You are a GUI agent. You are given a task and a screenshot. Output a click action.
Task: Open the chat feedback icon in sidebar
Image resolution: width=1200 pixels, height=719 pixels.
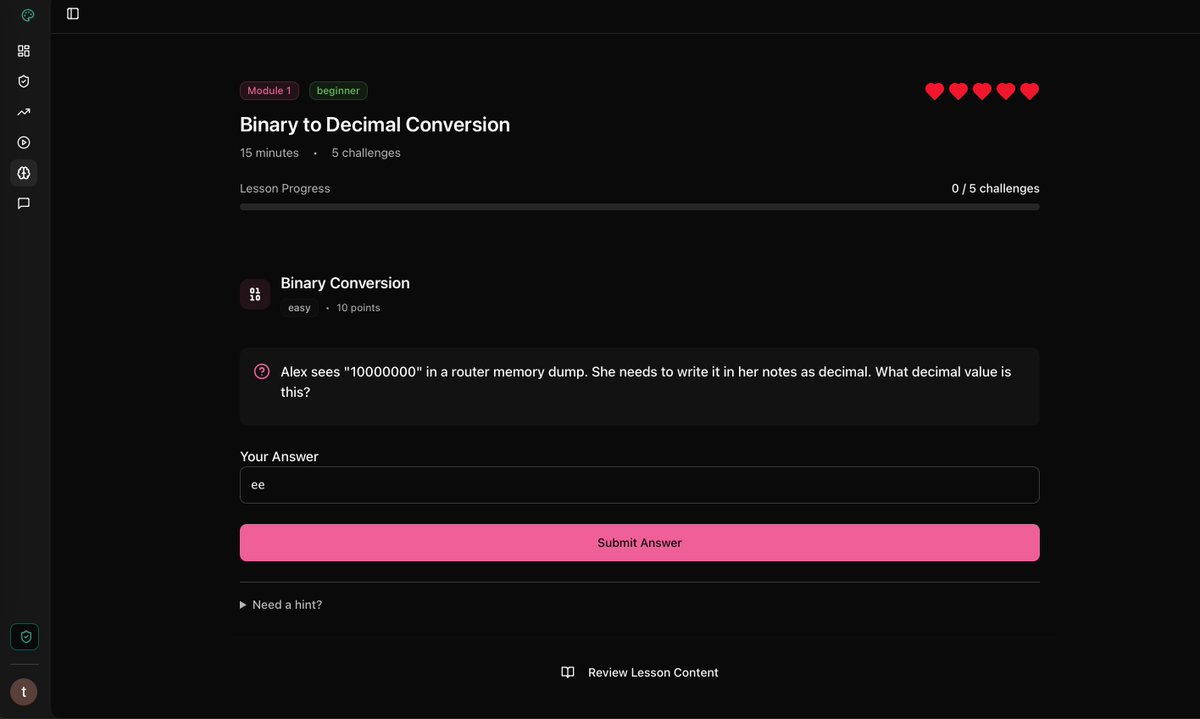pos(23,203)
